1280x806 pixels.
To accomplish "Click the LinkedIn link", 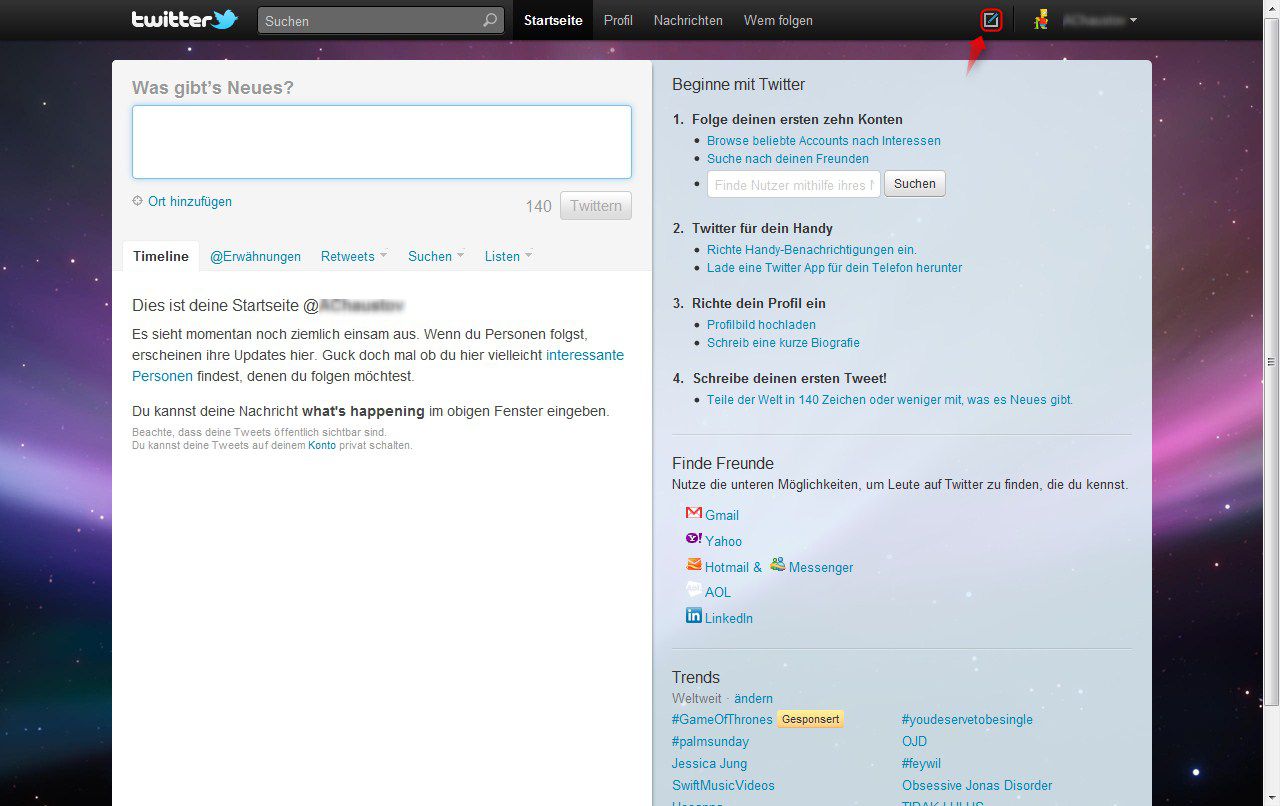I will coord(729,618).
